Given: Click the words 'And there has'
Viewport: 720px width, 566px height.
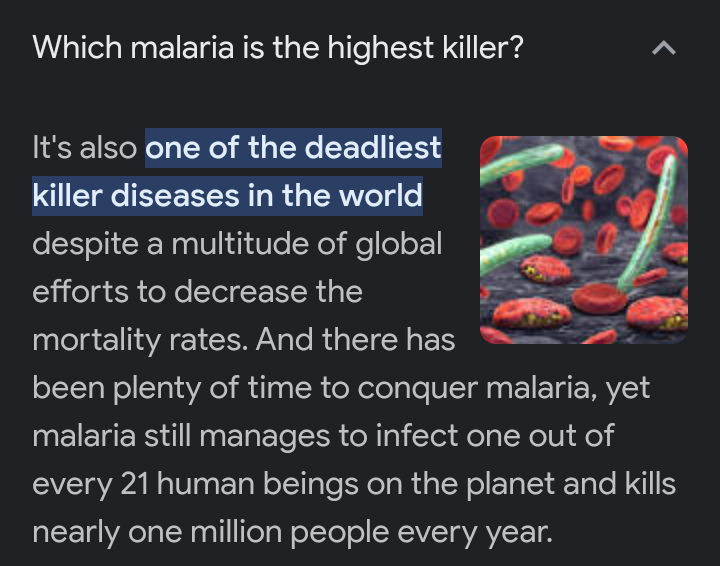Looking at the screenshot, I should [355, 340].
